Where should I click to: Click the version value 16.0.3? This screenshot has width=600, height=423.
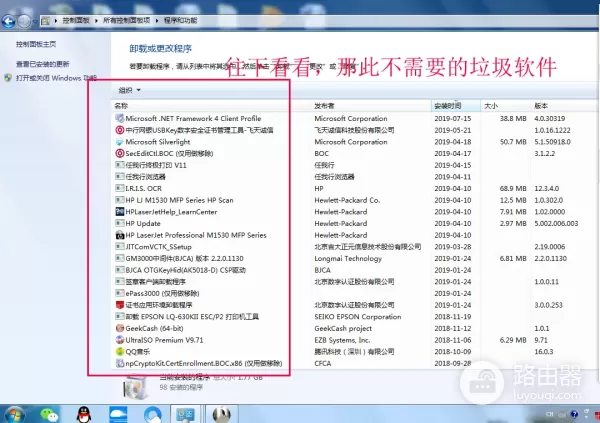coord(544,351)
